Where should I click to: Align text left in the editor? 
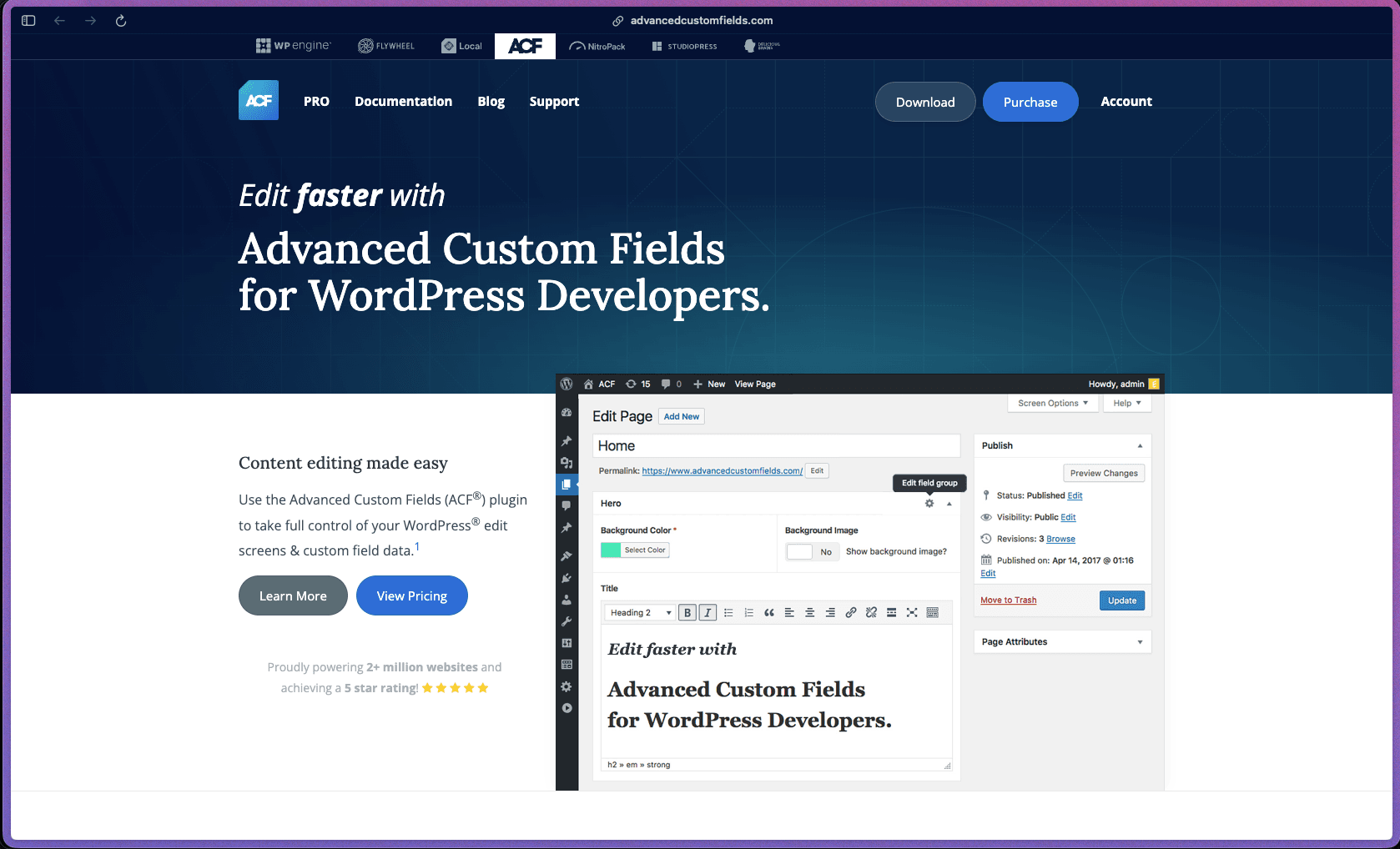(789, 612)
